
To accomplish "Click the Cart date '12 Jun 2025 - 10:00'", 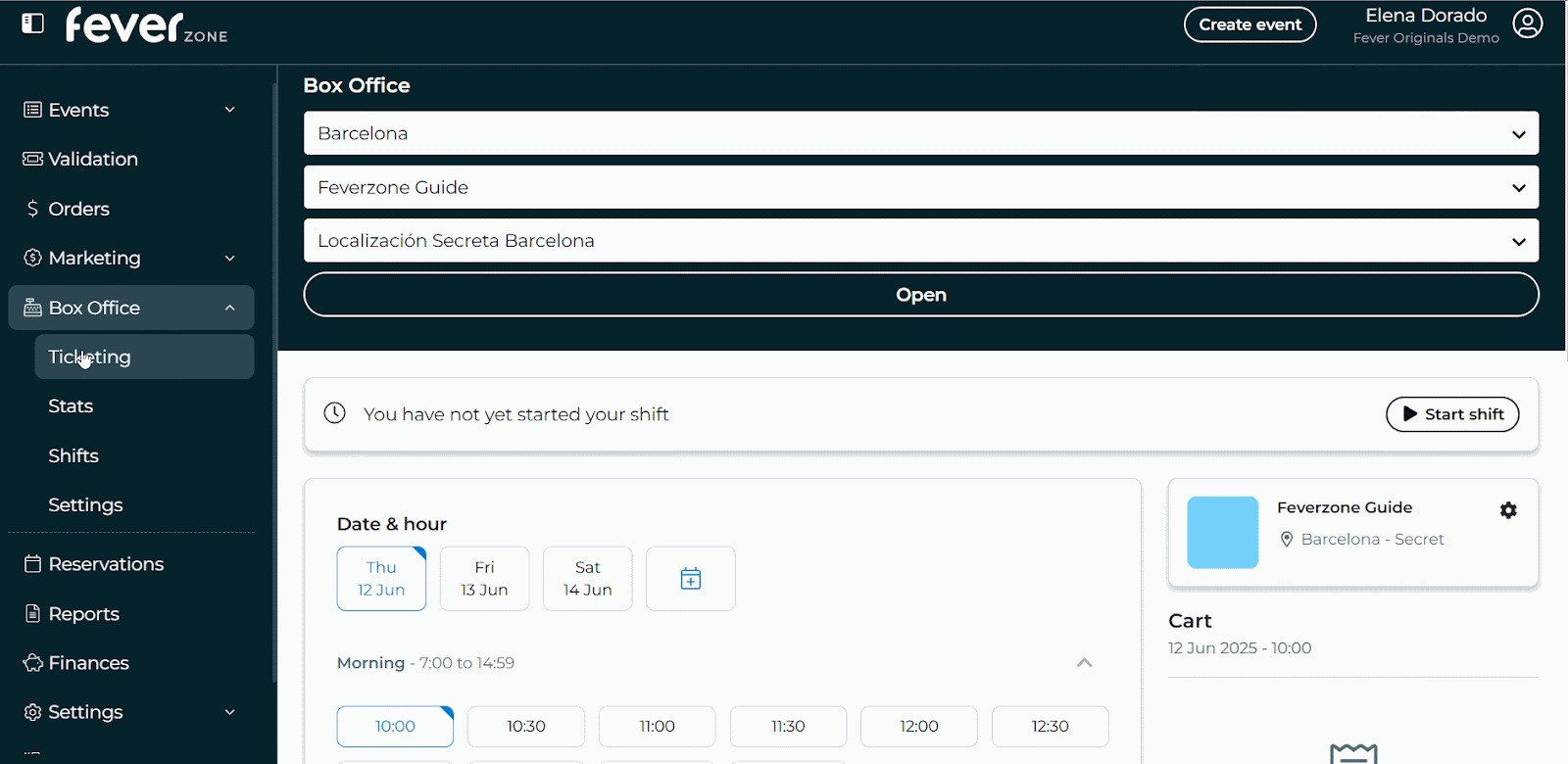I will pos(1240,648).
